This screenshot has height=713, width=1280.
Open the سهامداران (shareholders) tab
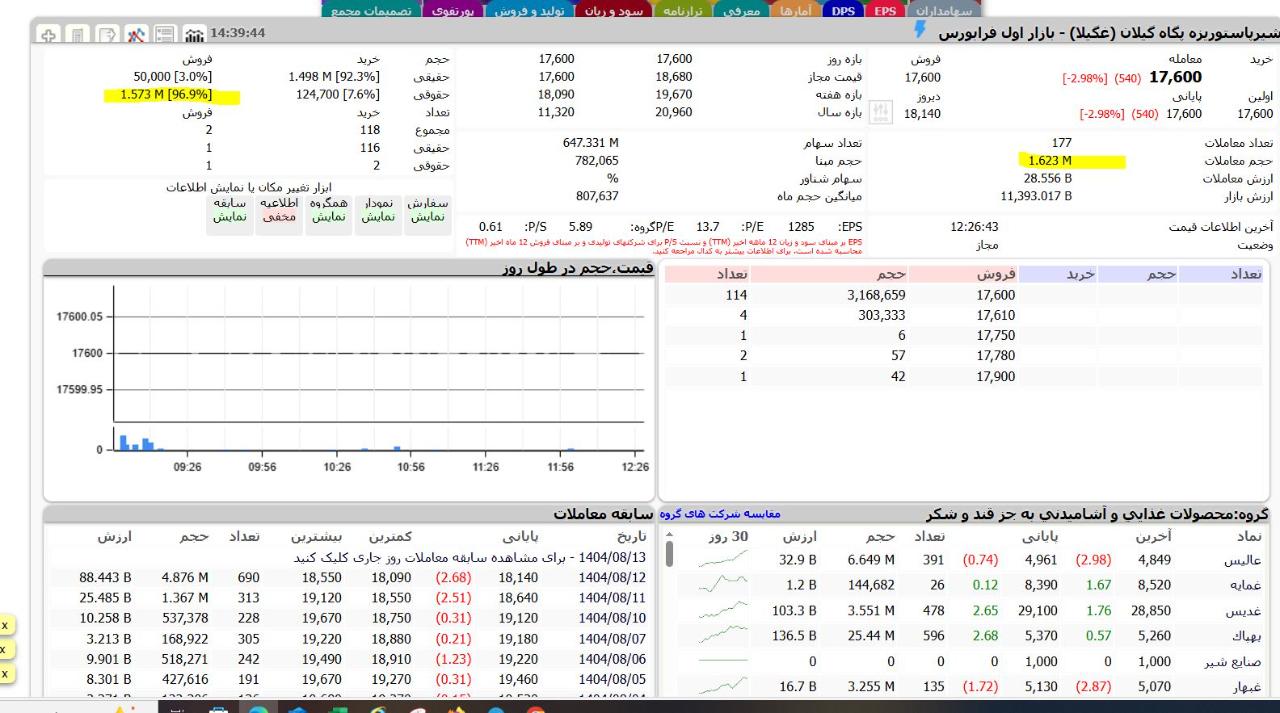coord(944,10)
